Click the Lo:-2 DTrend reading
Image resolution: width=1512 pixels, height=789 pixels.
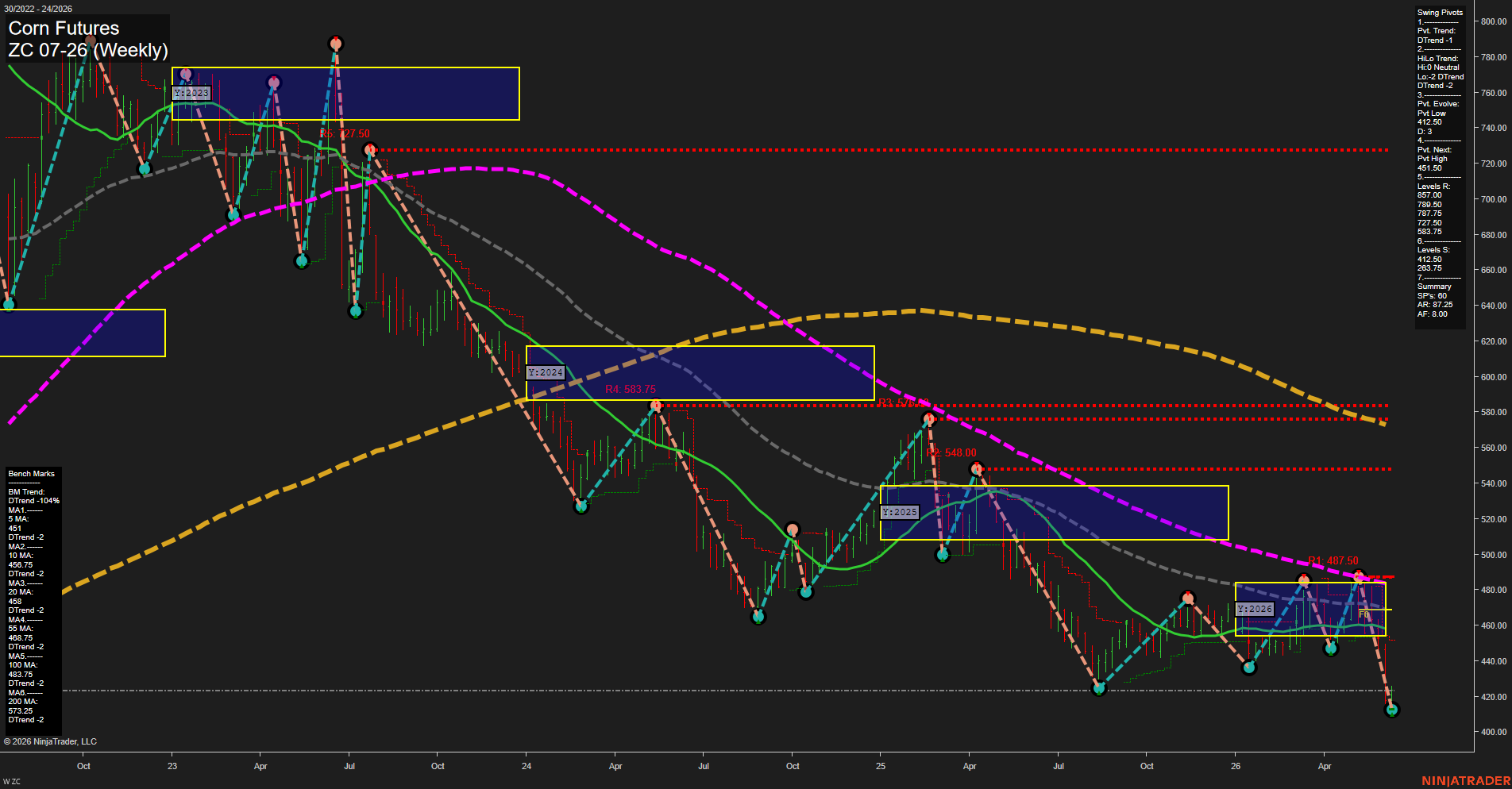(1441, 77)
